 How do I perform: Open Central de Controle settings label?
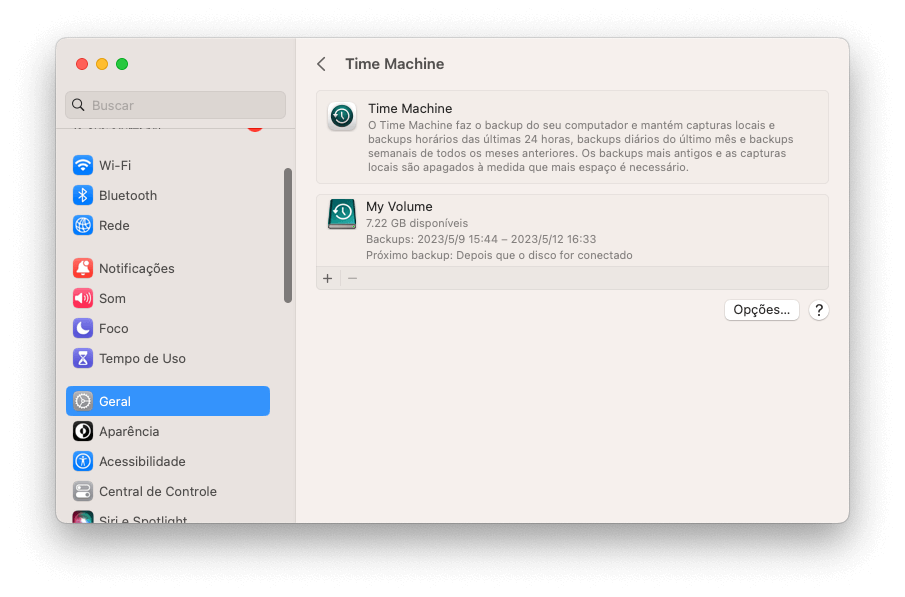(158, 491)
